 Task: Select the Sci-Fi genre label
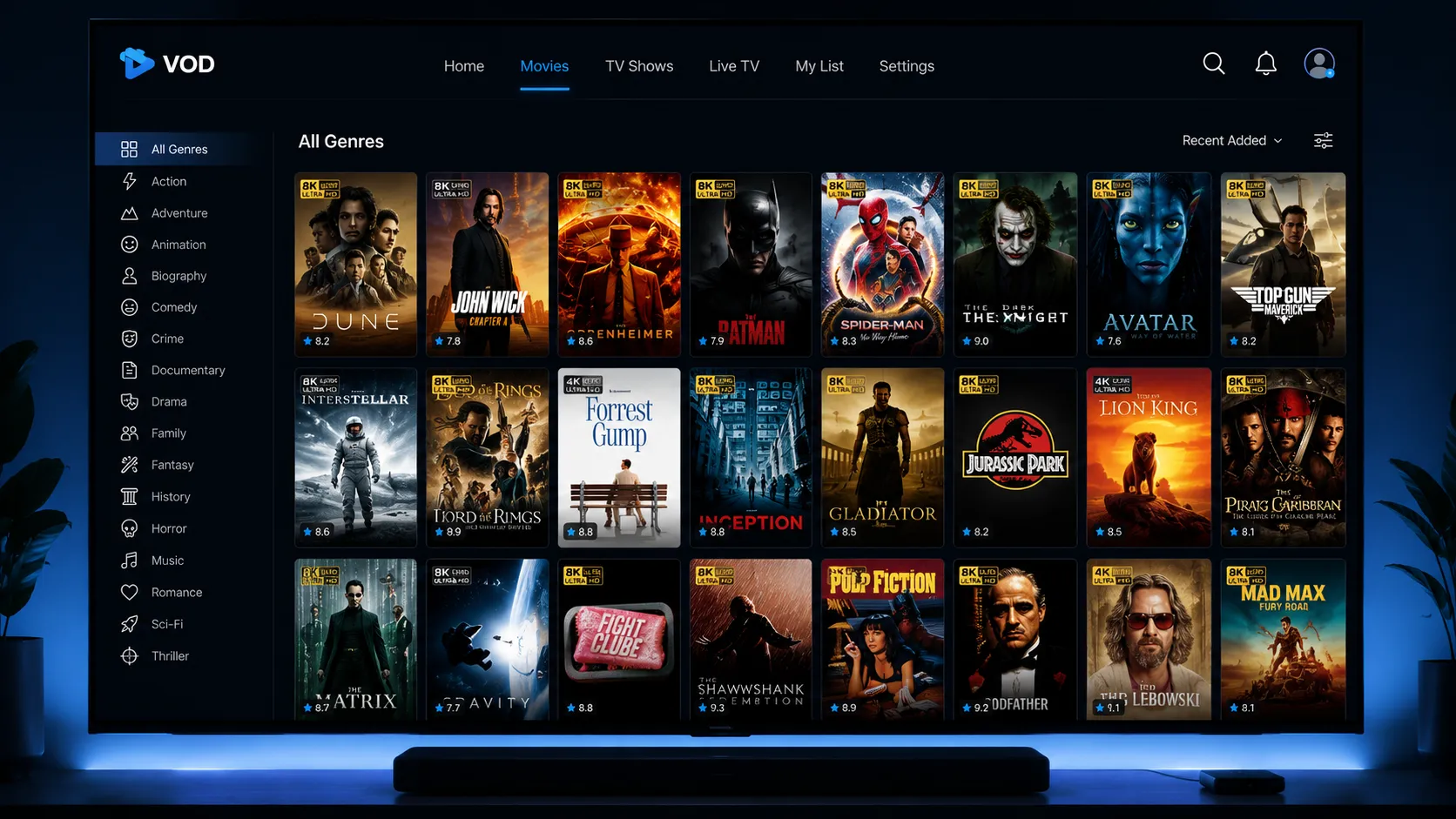[x=167, y=624]
